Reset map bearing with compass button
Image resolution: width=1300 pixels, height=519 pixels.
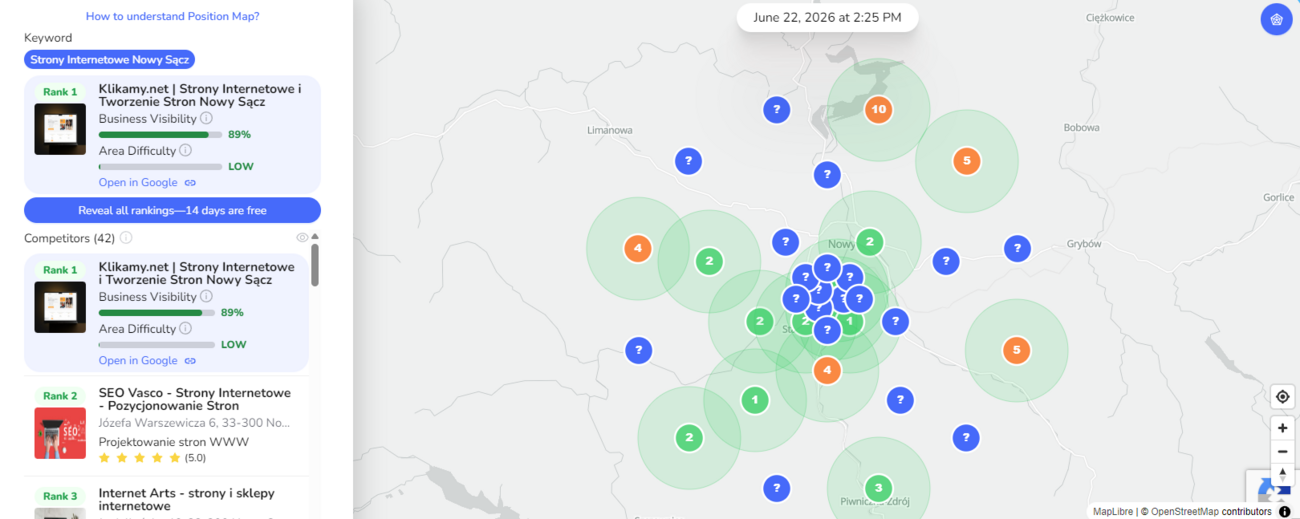(1282, 474)
